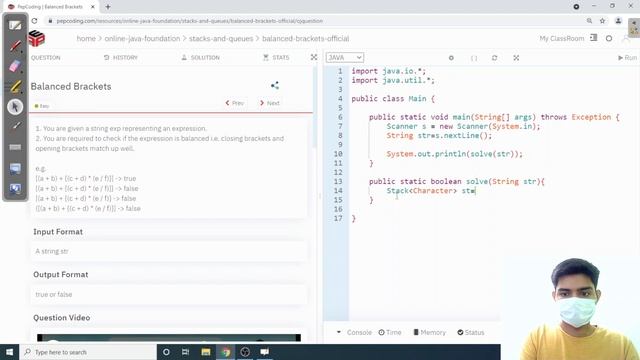The height and width of the screenshot is (360, 640).
Task: Bookmark this page with the star icon
Action: click(x=602, y=21)
